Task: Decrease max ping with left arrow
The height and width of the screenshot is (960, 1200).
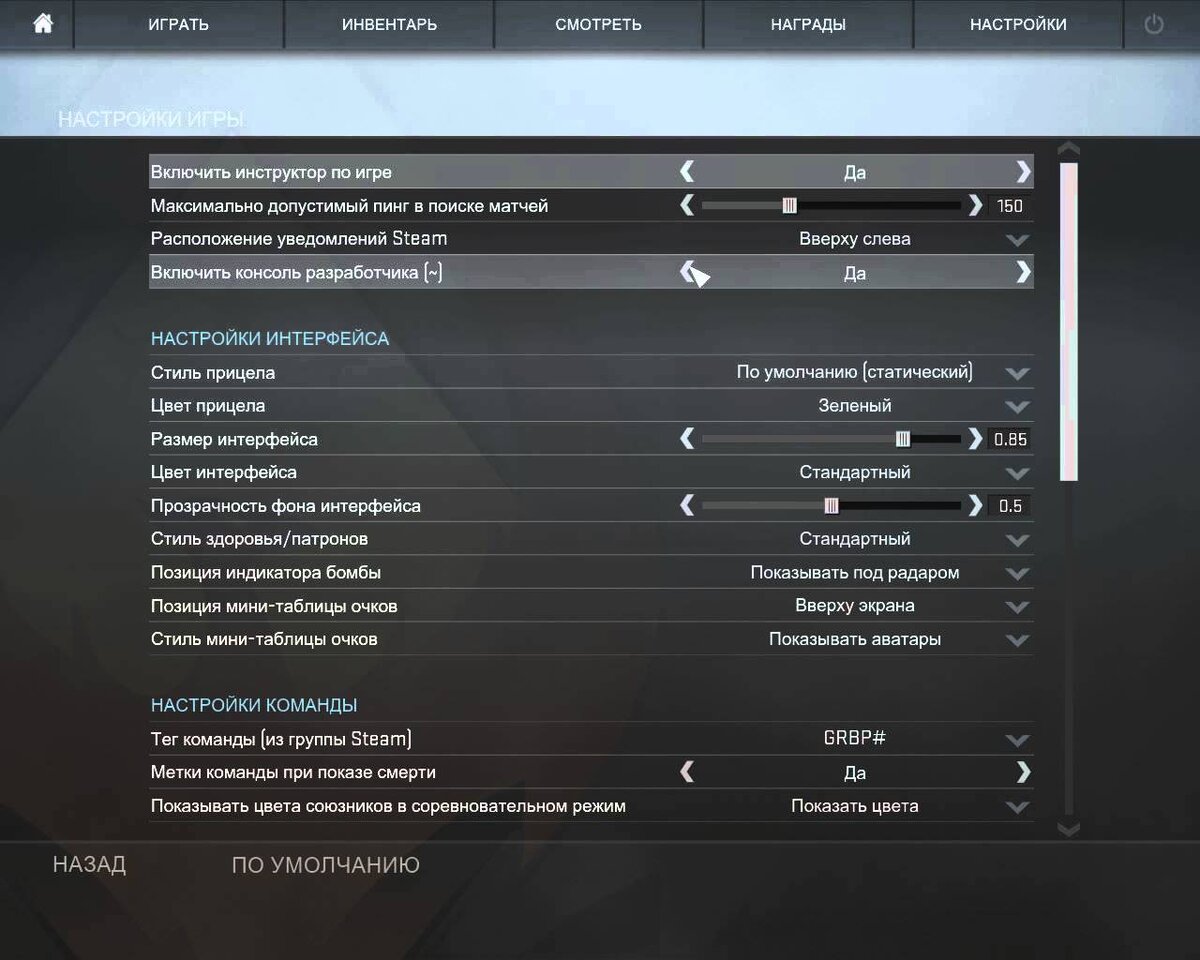Action: click(x=687, y=205)
